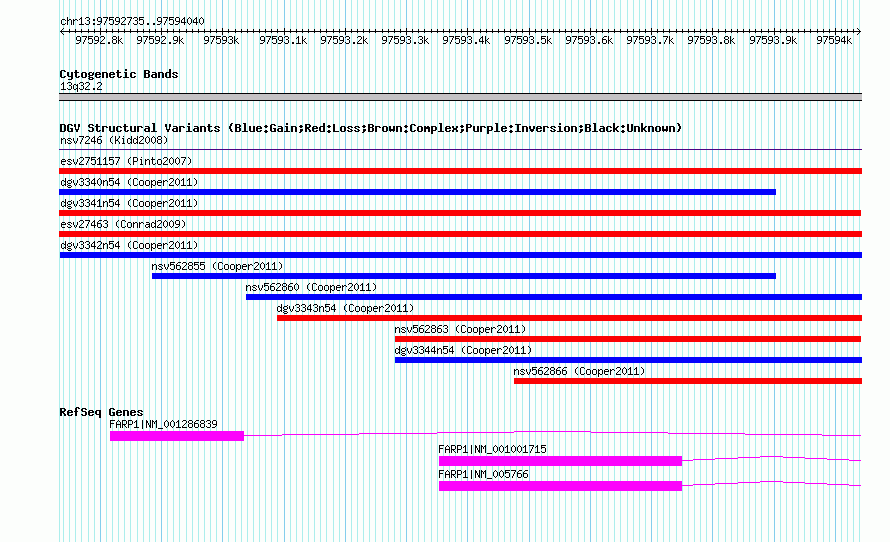This screenshot has width=890, height=542.
Task: Click the FARP1|NM_001286839 exon block
Action: tap(177, 436)
